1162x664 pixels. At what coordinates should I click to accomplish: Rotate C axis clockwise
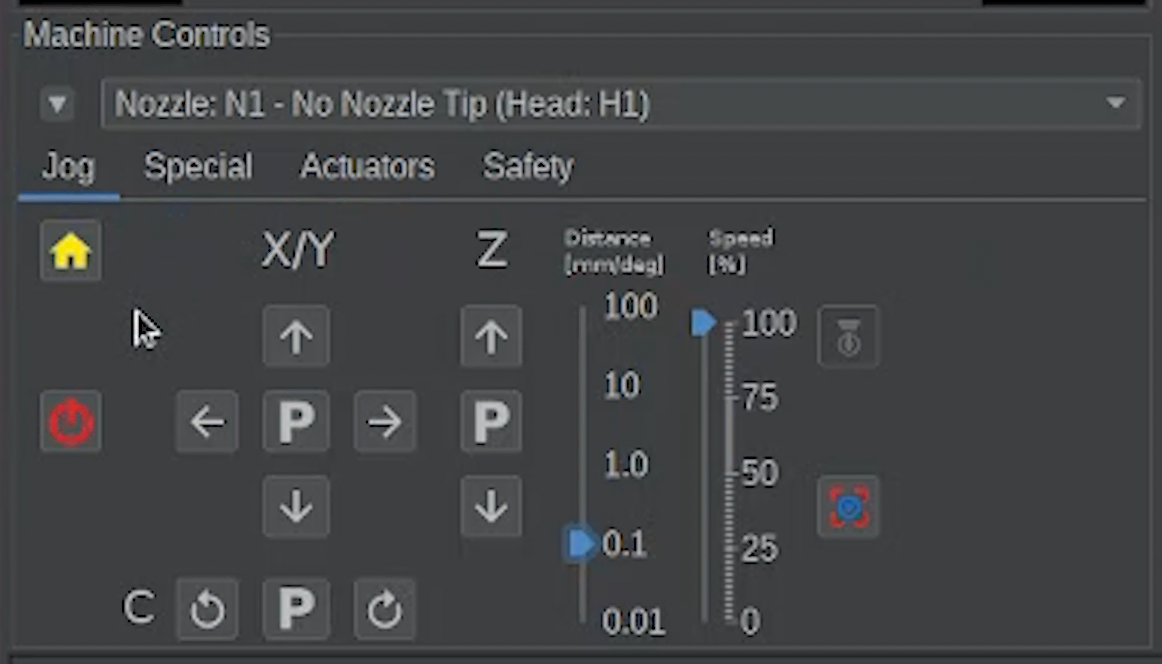pos(385,608)
